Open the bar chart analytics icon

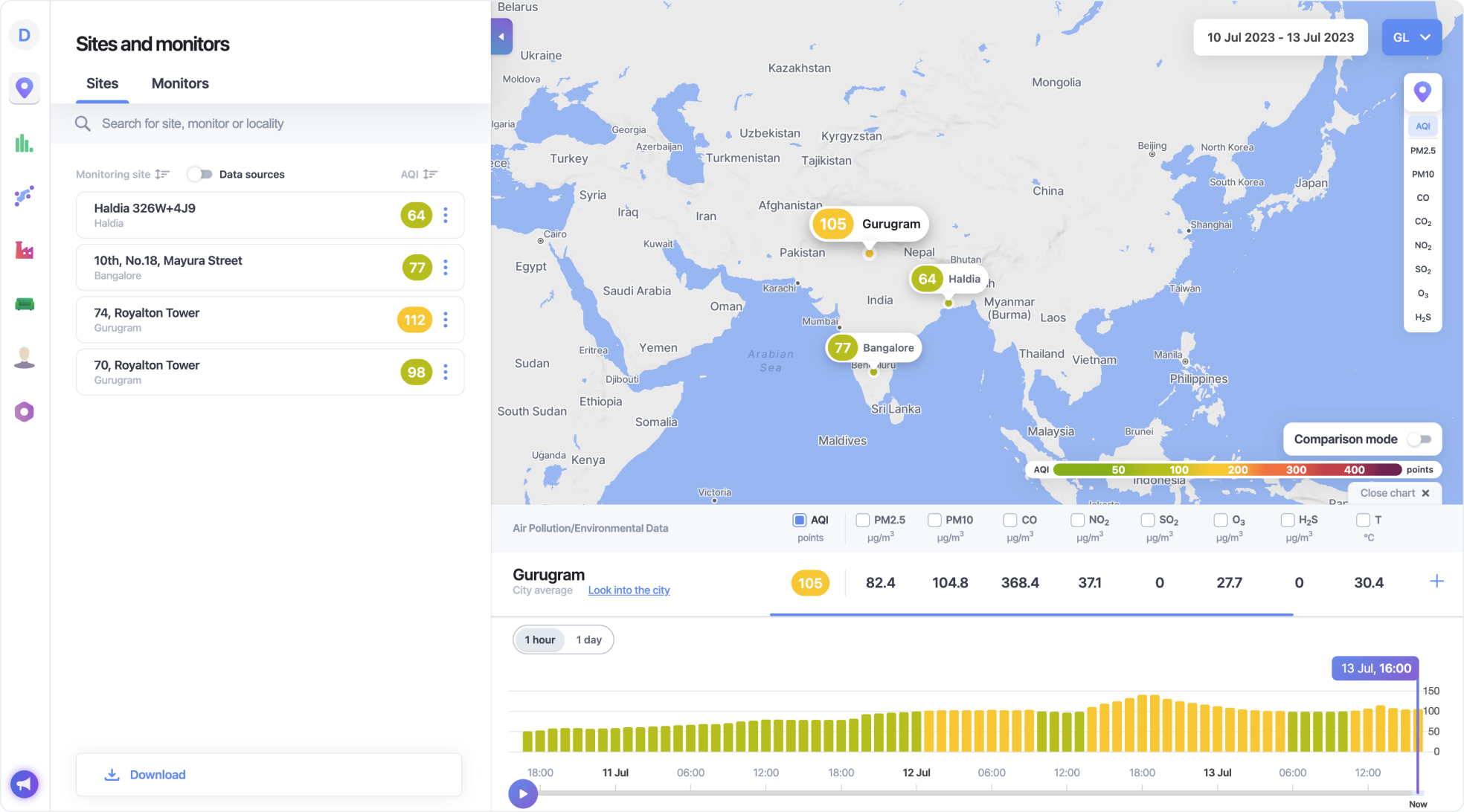pos(25,143)
